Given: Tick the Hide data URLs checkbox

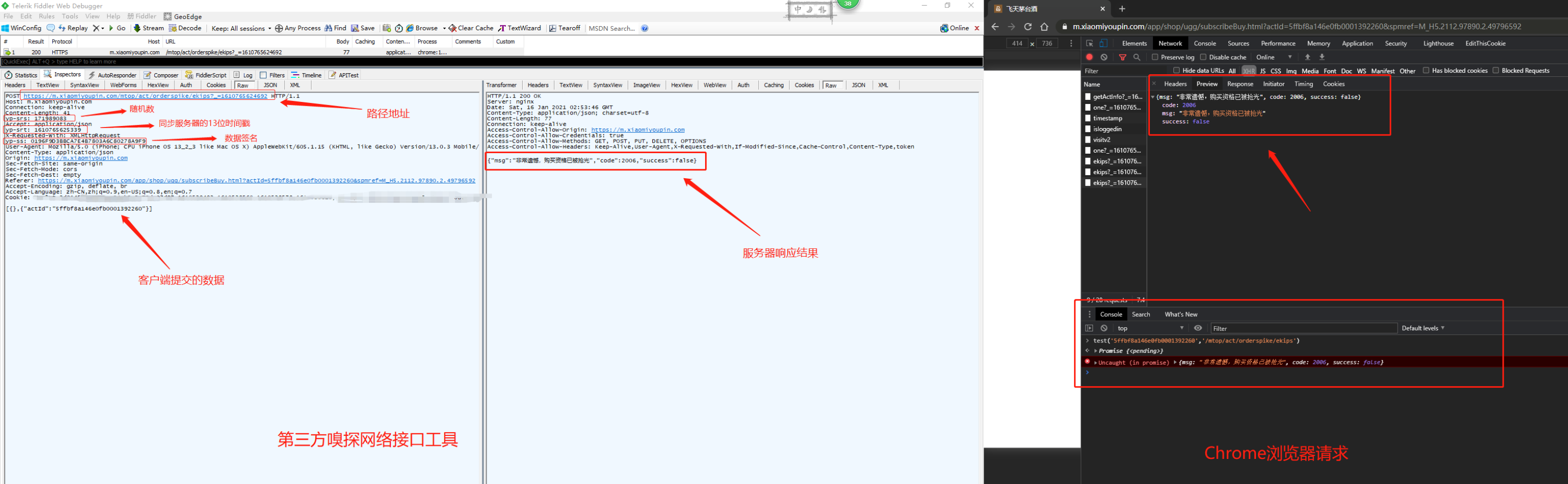Looking at the screenshot, I should (x=1176, y=71).
